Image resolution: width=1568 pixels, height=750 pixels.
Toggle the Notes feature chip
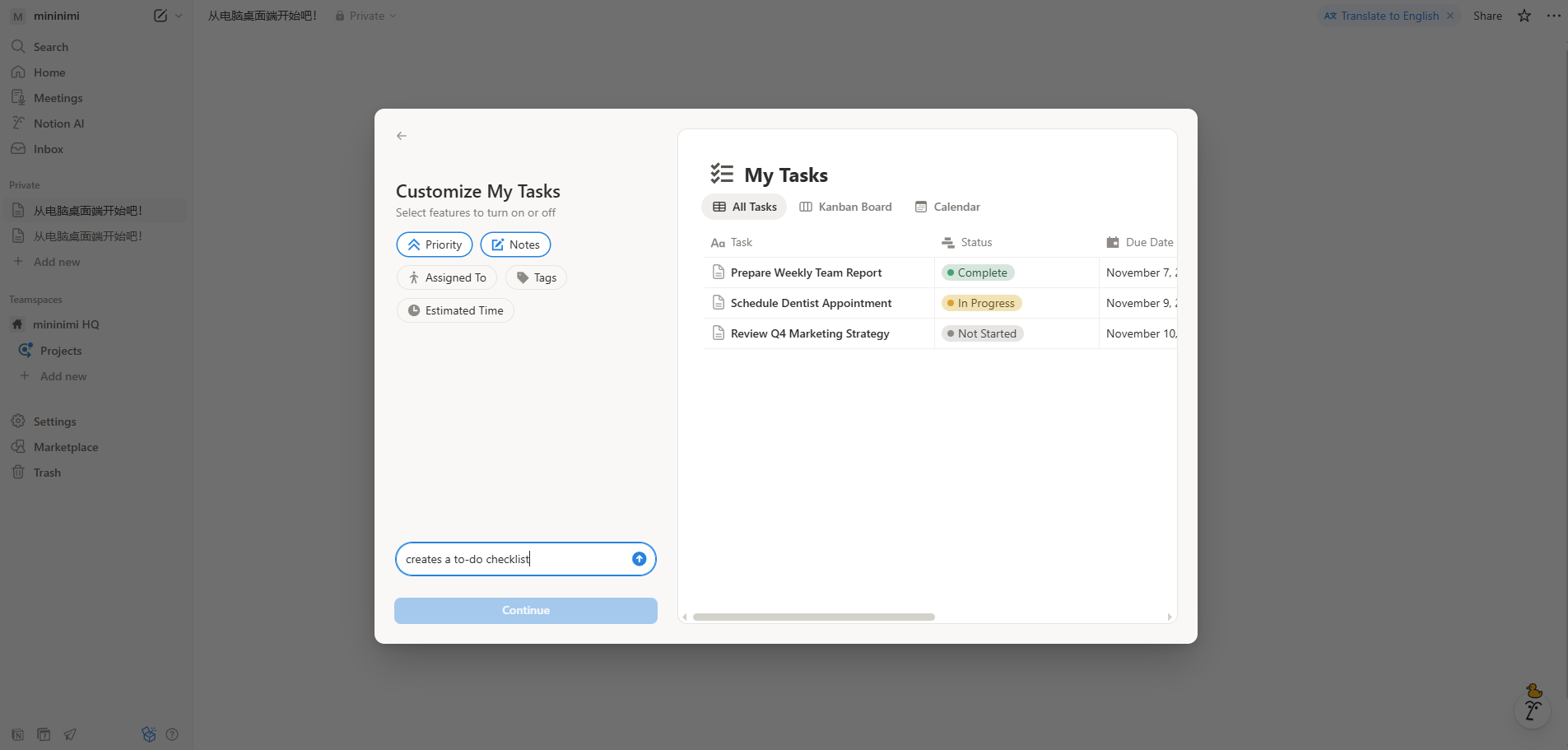tap(515, 245)
